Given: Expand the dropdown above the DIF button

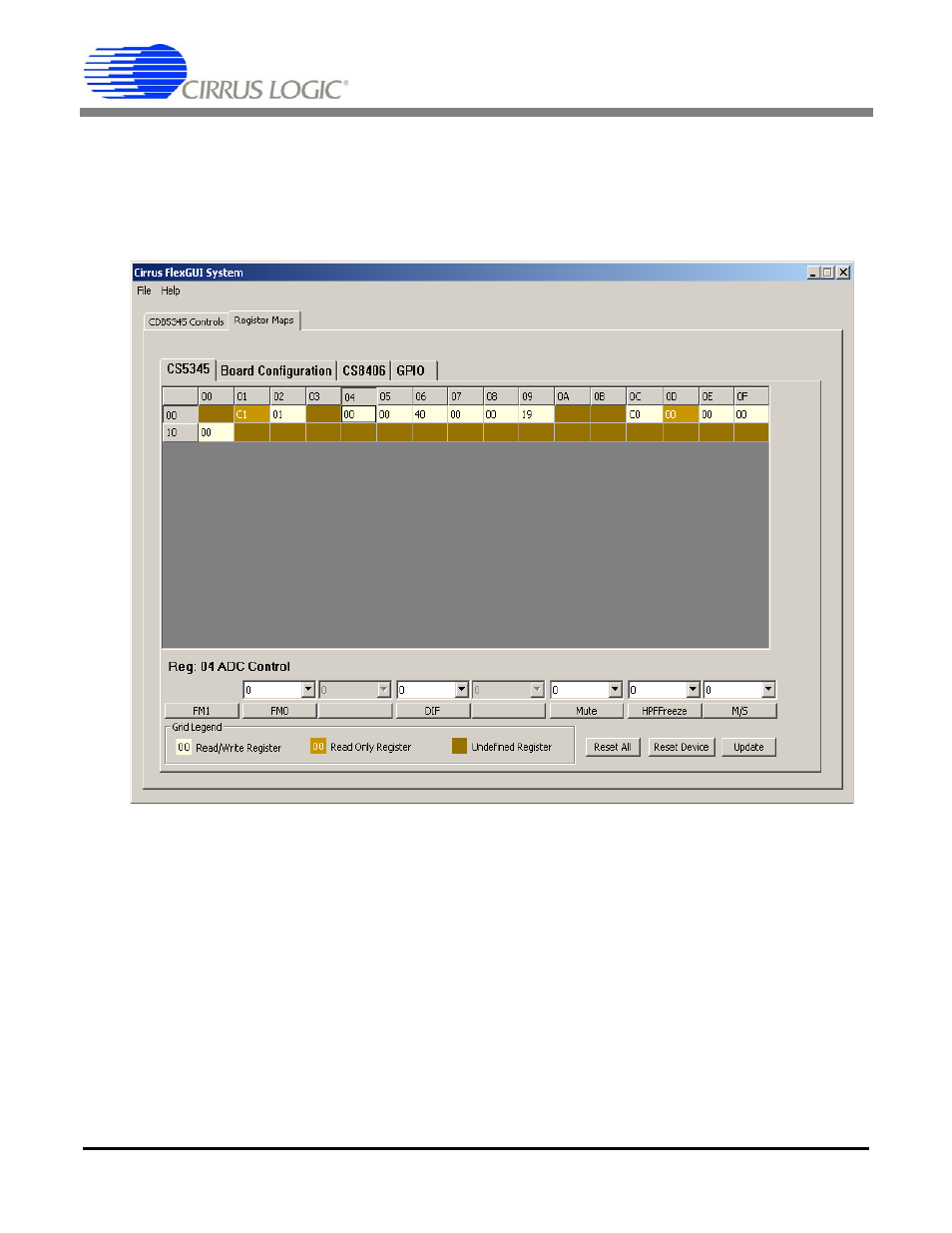Looking at the screenshot, I should 462,690.
